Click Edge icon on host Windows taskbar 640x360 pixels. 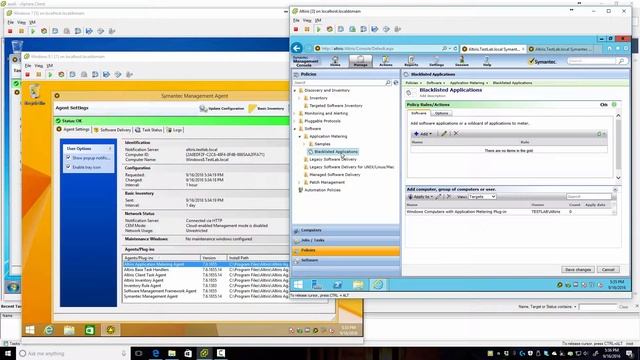pos(156,353)
